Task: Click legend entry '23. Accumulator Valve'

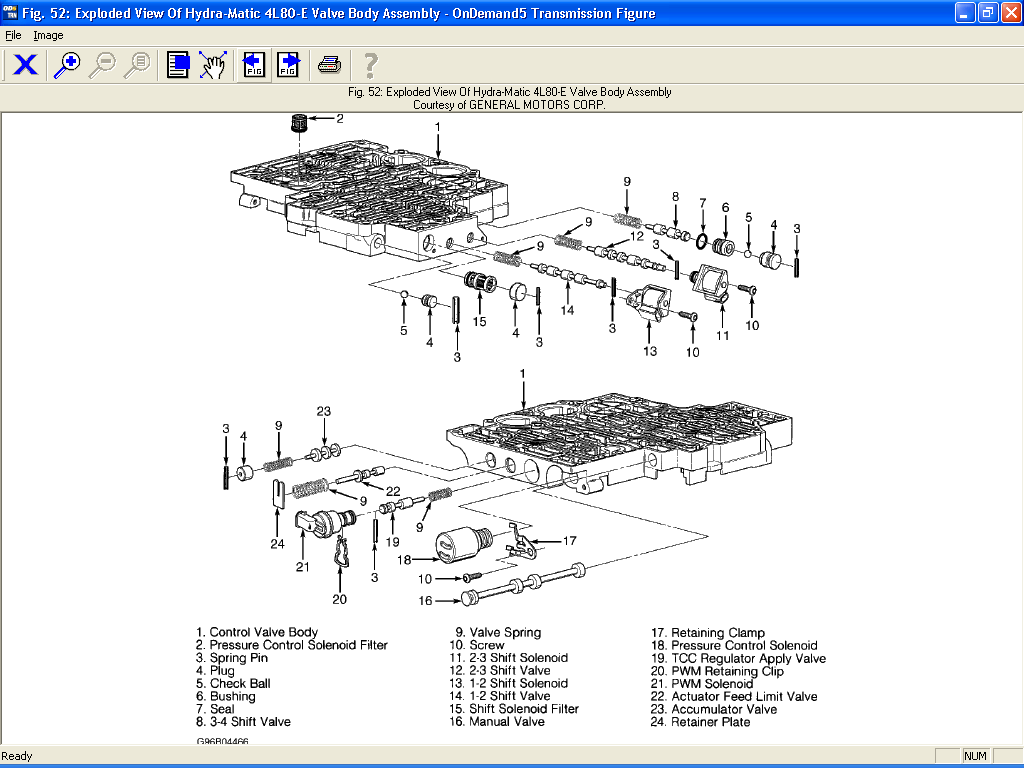Action: click(714, 709)
